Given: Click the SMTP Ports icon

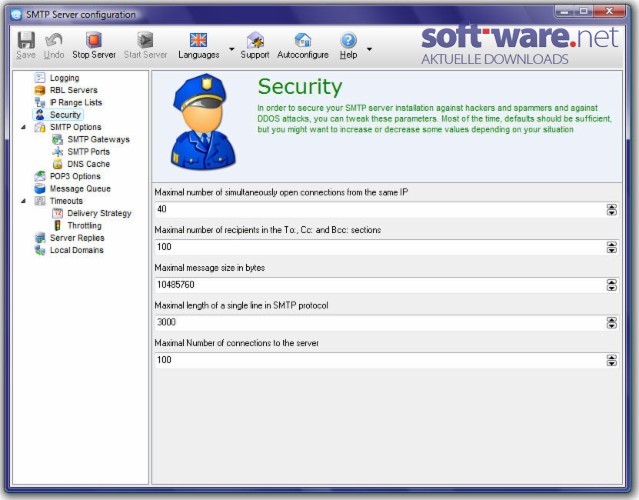Looking at the screenshot, I should 57,152.
